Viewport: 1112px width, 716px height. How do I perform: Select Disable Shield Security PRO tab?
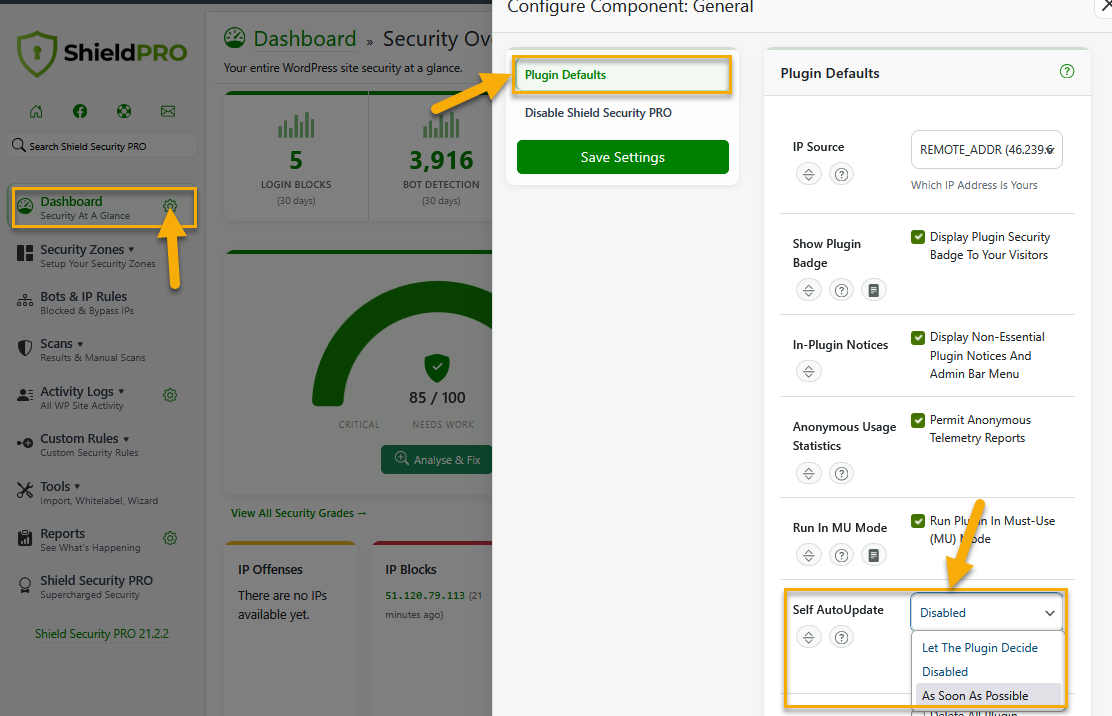coord(622,113)
